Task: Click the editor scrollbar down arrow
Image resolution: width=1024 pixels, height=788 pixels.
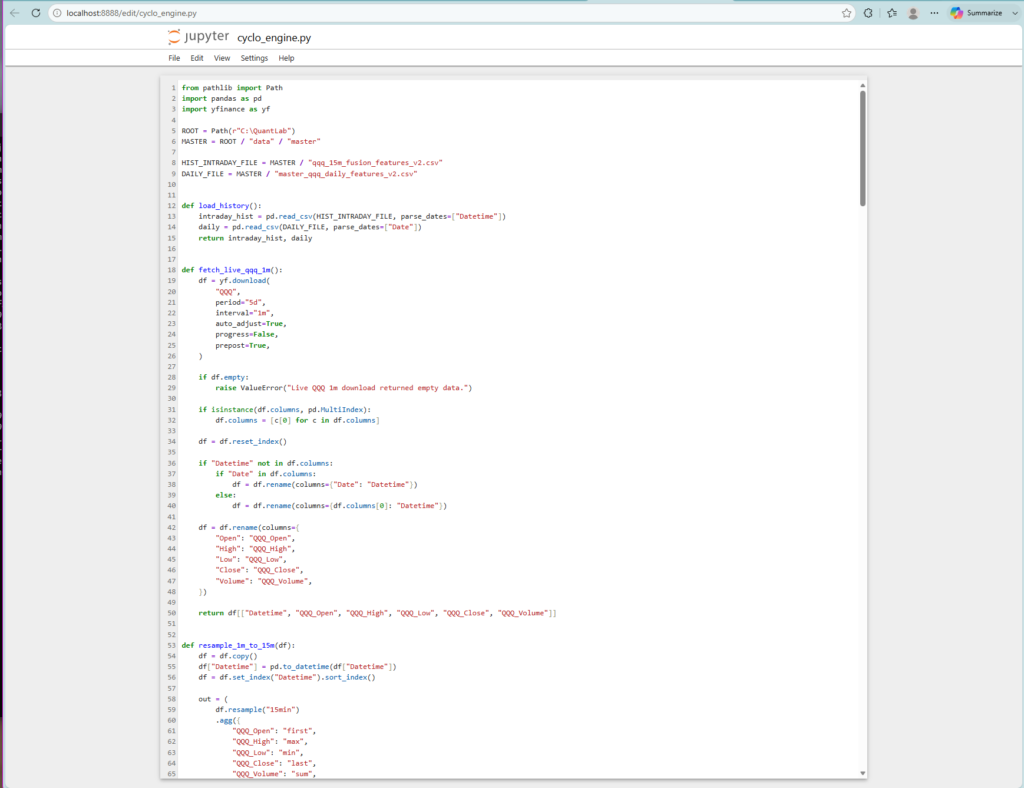Action: click(862, 773)
